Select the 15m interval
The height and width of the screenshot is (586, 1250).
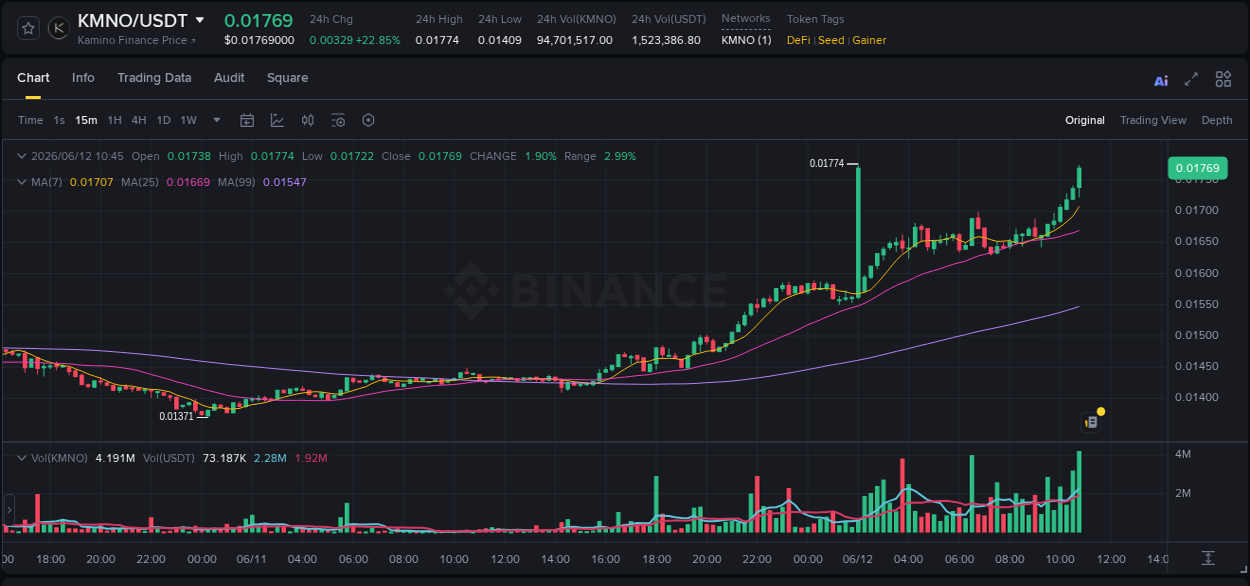click(86, 120)
